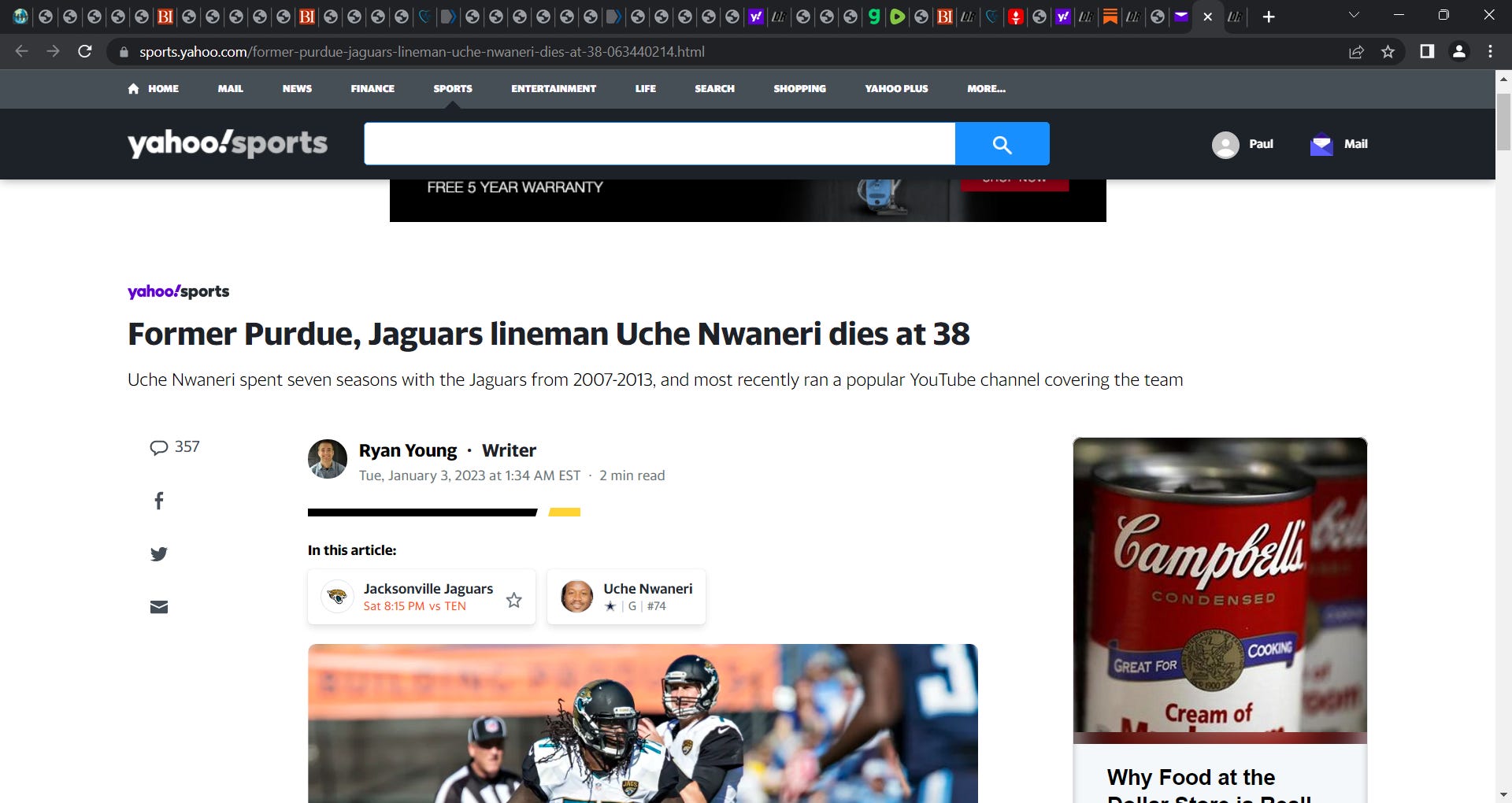Screen dimensions: 1512x803
Task: Click Mail label in header
Action: 1355,144
